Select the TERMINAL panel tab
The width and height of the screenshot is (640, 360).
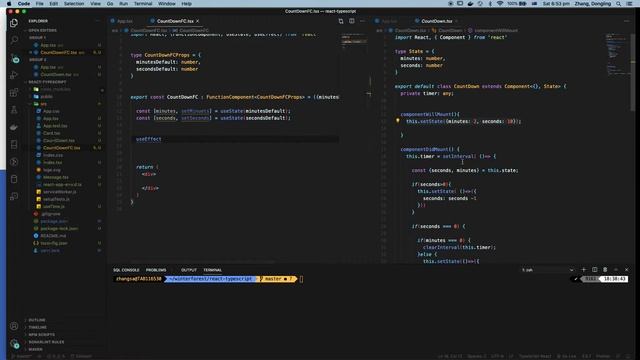point(212,270)
